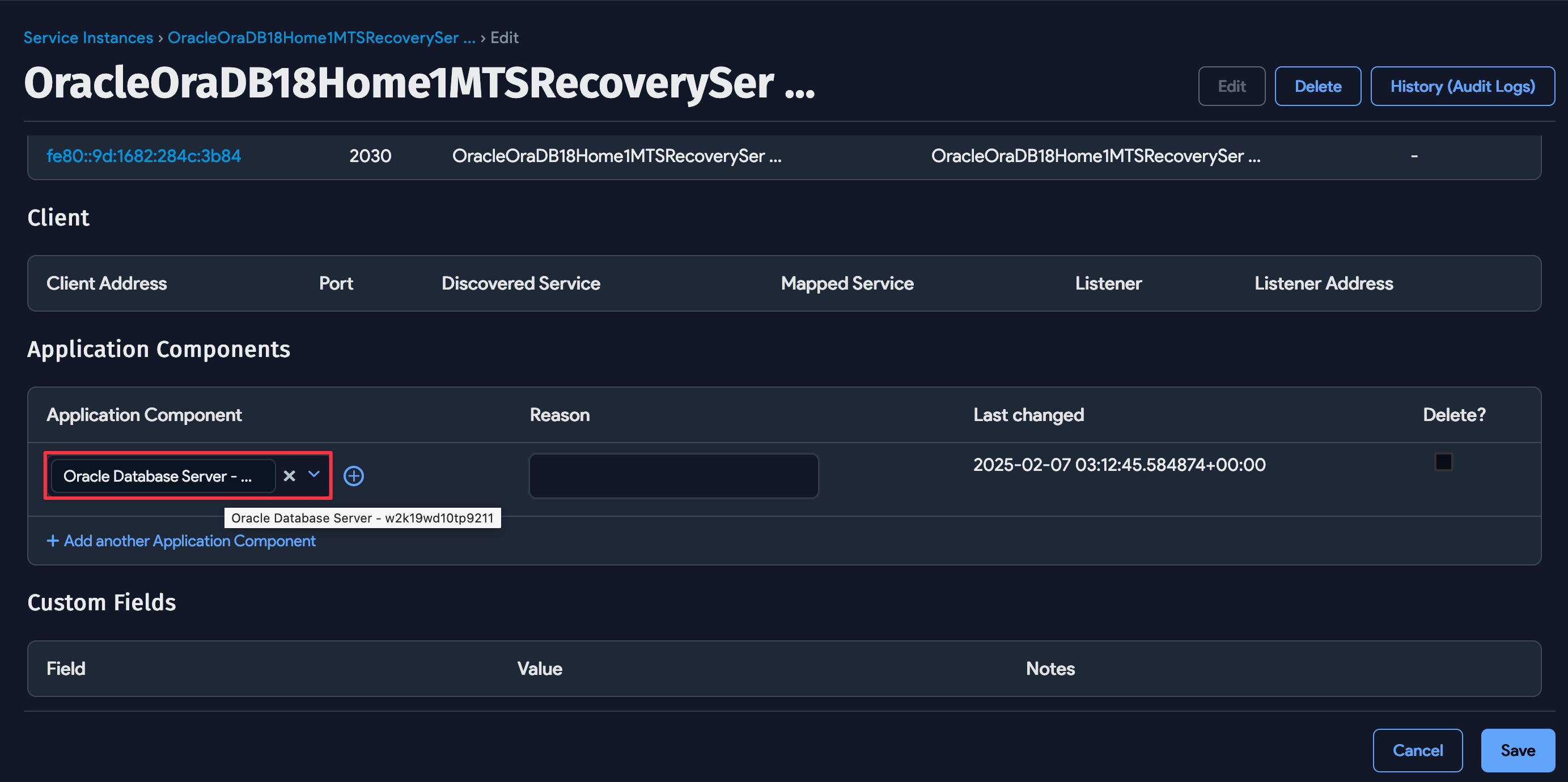Click the Edit breadcrumb item
The width and height of the screenshot is (1568, 782).
tap(504, 37)
